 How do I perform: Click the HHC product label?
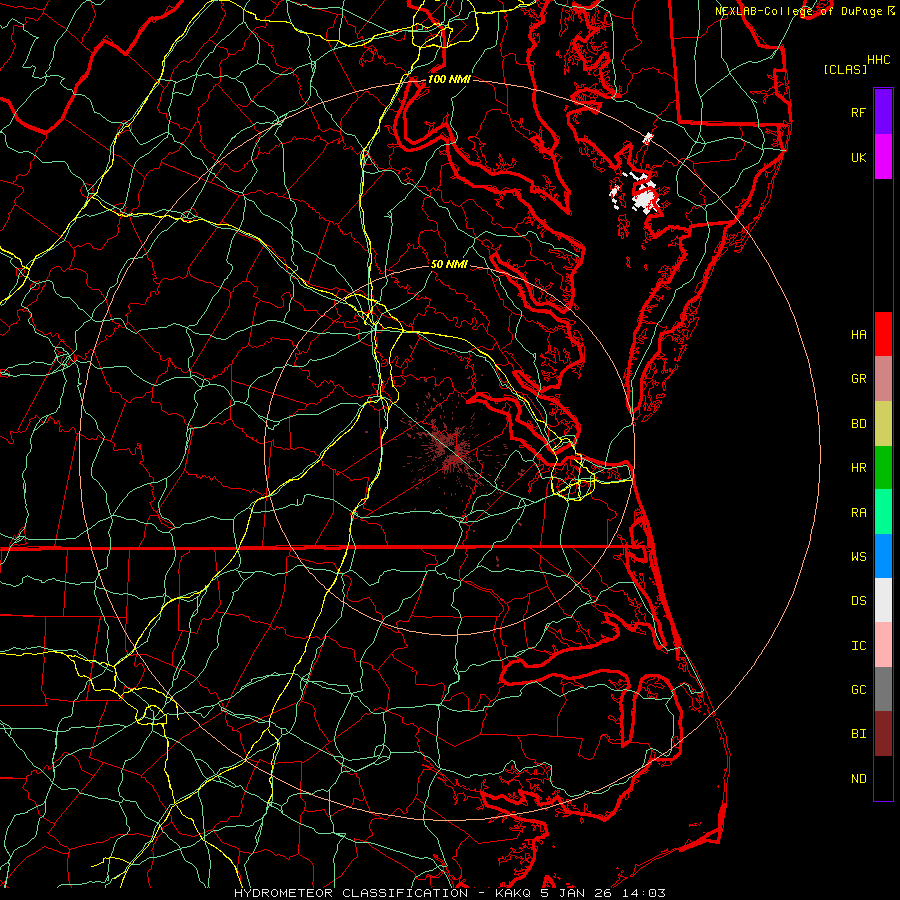878,60
